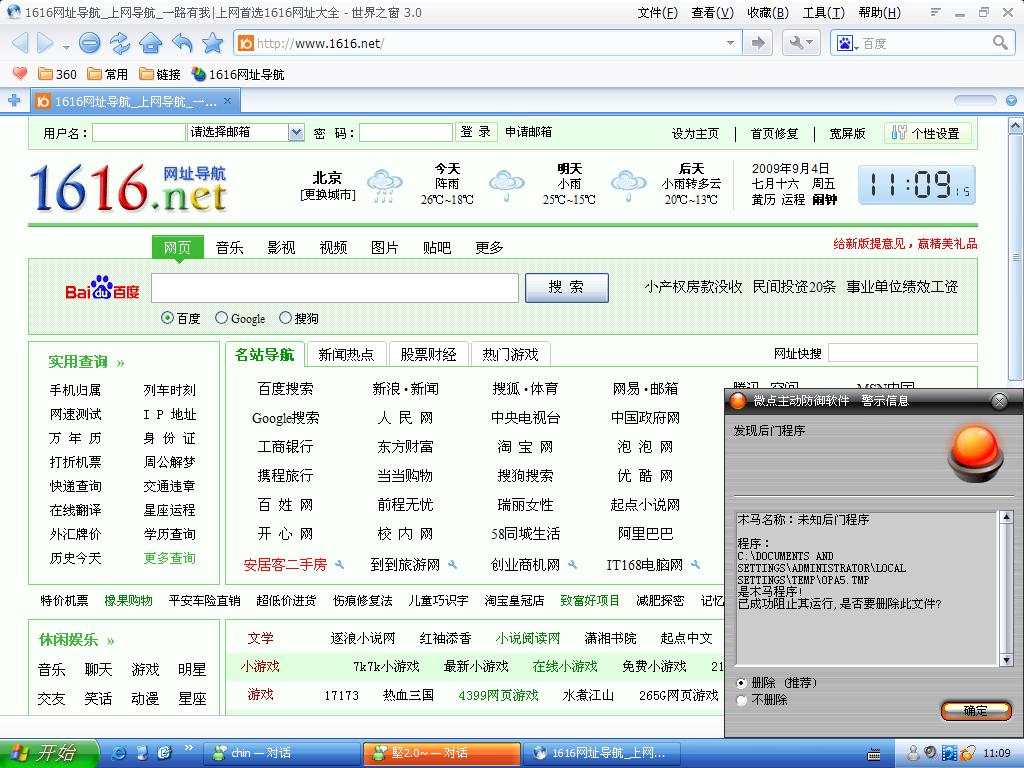This screenshot has width=1024, height=768.
Task: Switch to the 股票财经 tab
Action: (428, 355)
